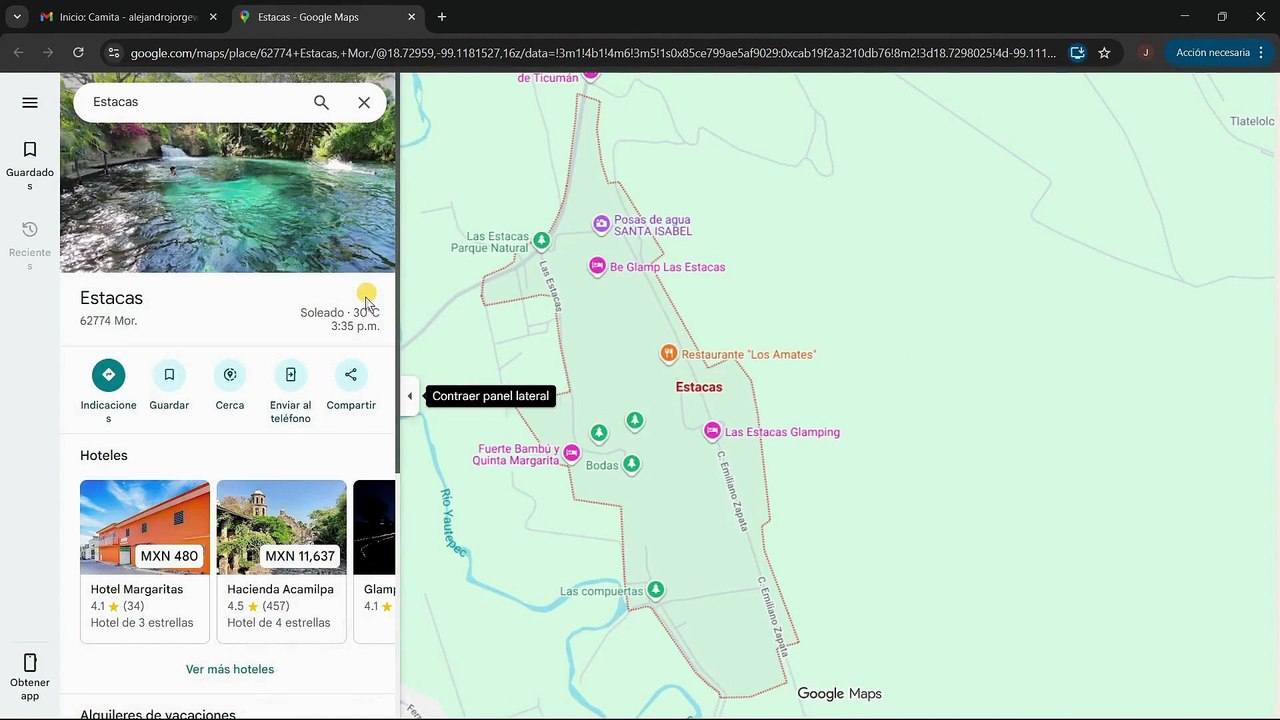Save place with Guardar button
The height and width of the screenshot is (720, 1280).
pos(169,385)
